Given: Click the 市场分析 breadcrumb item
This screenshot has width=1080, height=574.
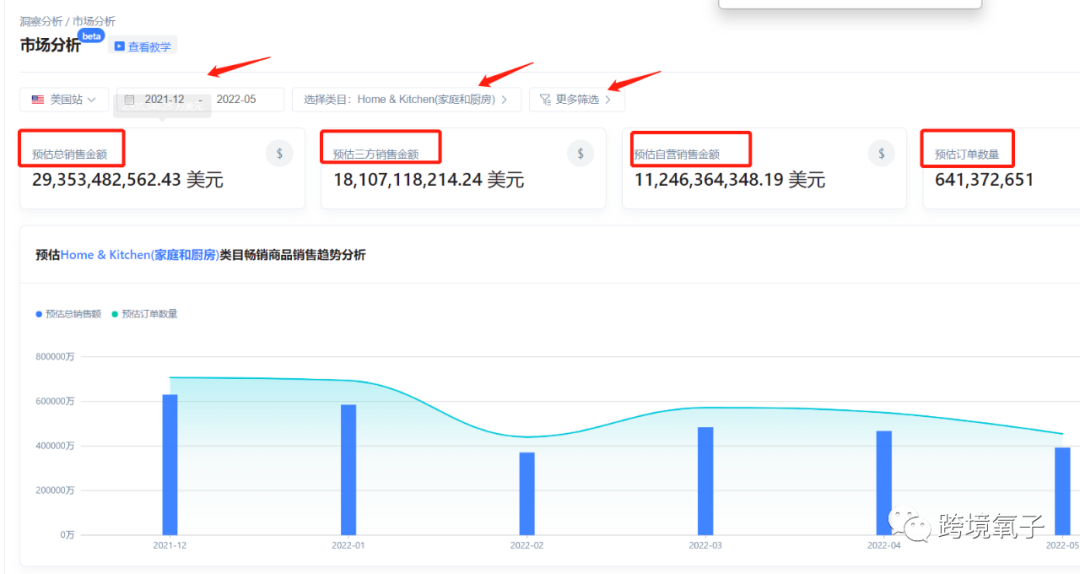Looking at the screenshot, I should pos(94,21).
